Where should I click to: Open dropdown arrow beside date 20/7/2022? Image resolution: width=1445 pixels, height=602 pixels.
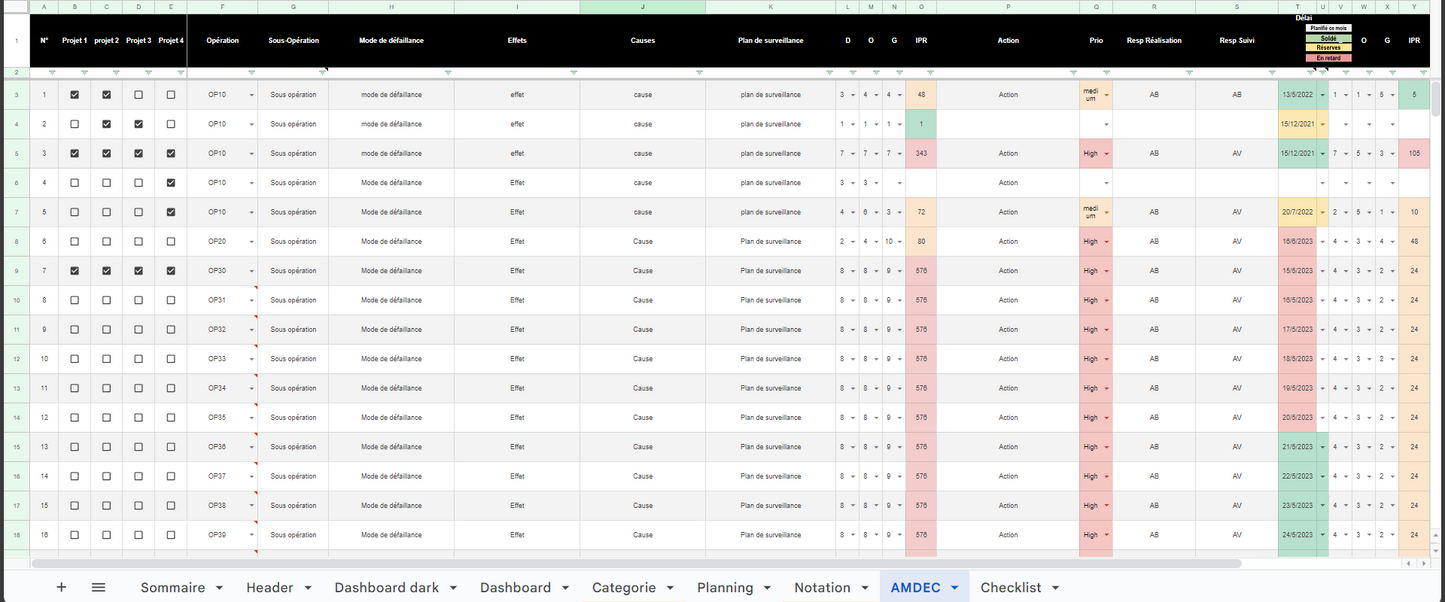pos(1323,212)
